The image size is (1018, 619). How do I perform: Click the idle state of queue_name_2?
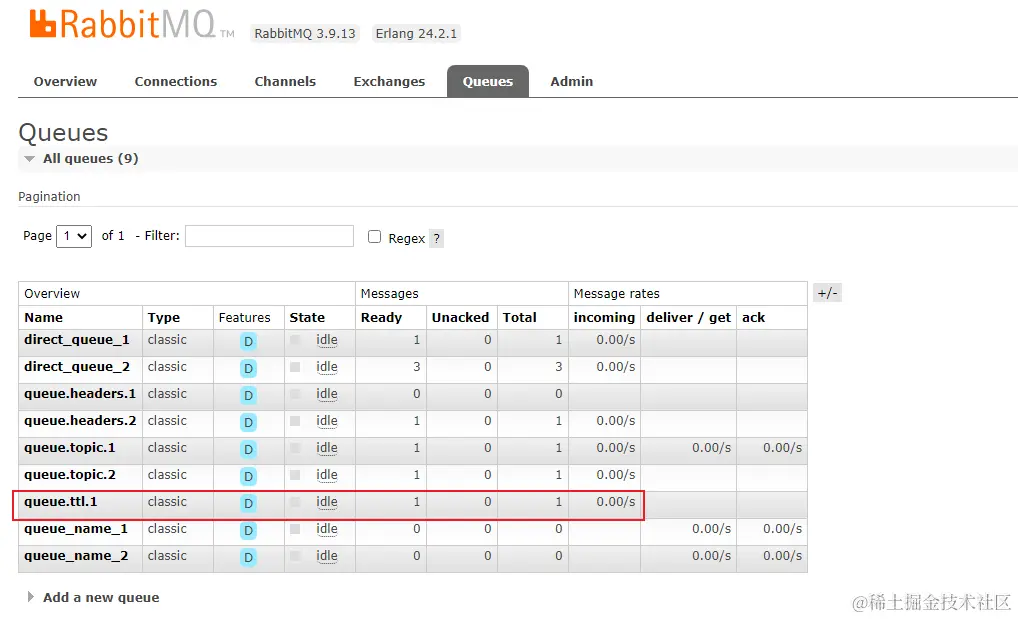tap(327, 556)
